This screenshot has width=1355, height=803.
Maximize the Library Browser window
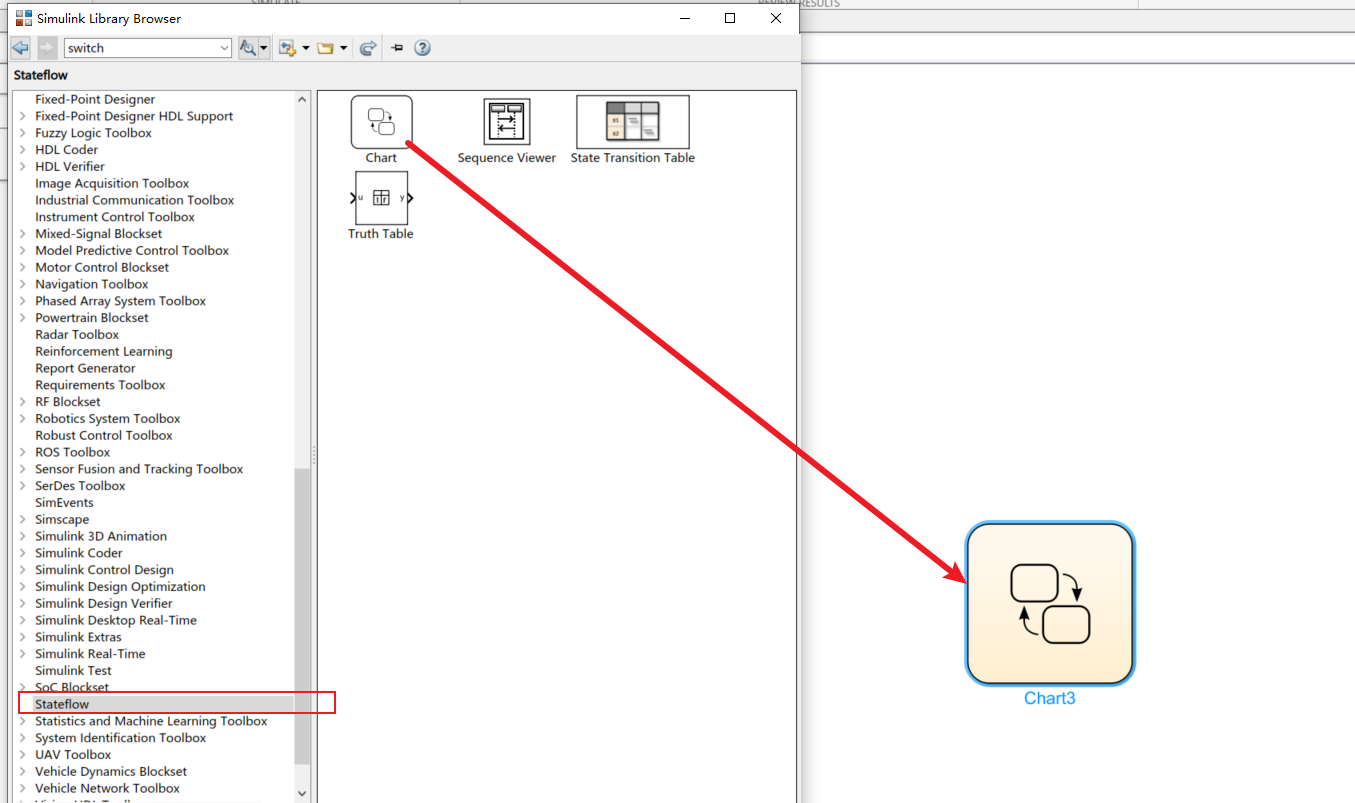point(730,18)
